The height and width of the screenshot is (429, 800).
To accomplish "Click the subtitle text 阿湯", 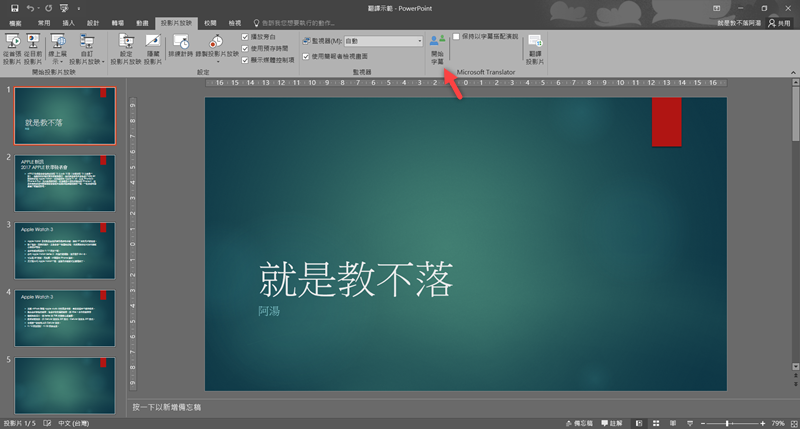I will [x=269, y=311].
